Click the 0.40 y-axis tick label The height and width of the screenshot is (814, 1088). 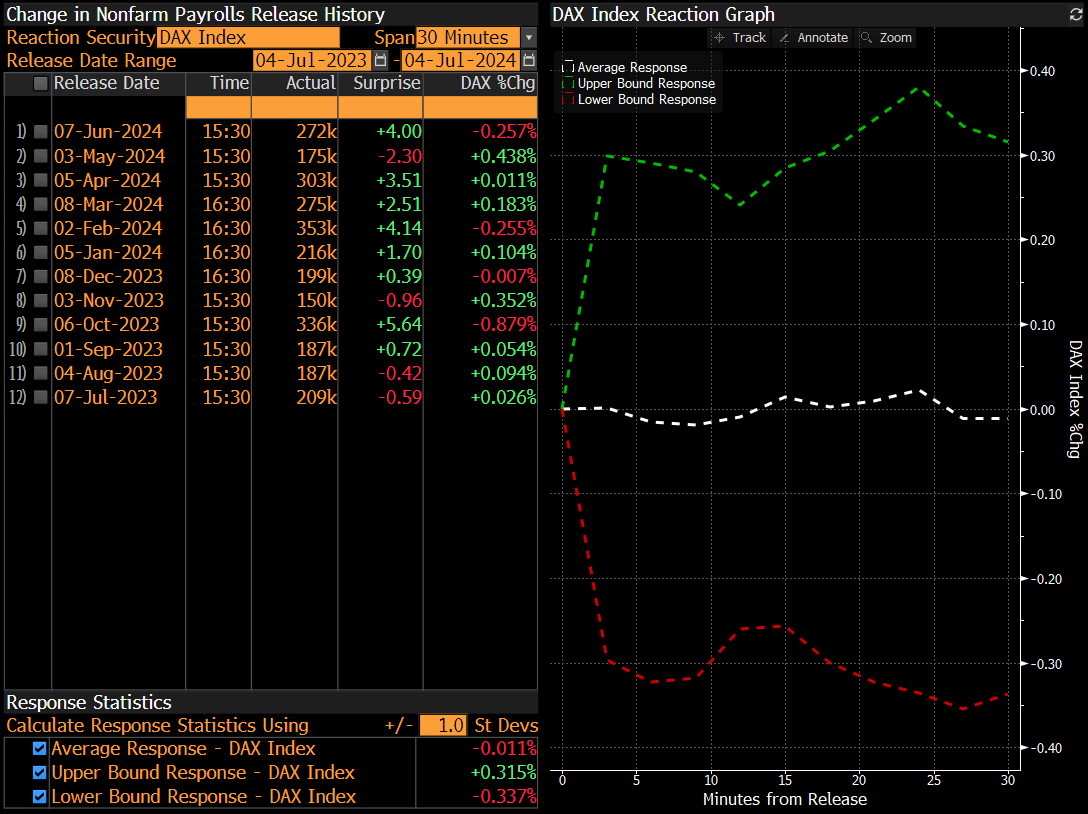[1042, 71]
